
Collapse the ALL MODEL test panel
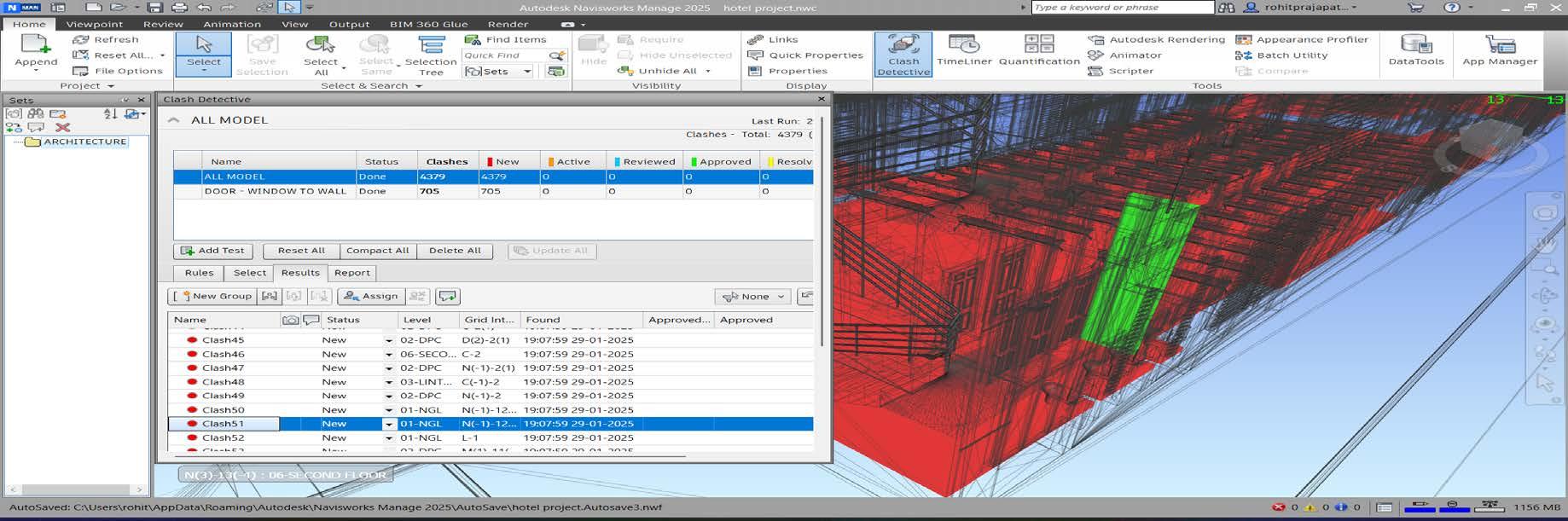point(174,120)
